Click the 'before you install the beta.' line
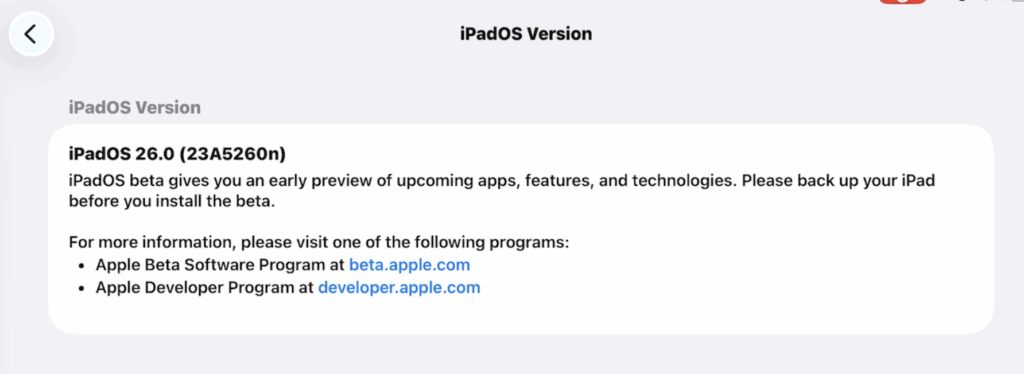Image resolution: width=1024 pixels, height=374 pixels. (172, 201)
